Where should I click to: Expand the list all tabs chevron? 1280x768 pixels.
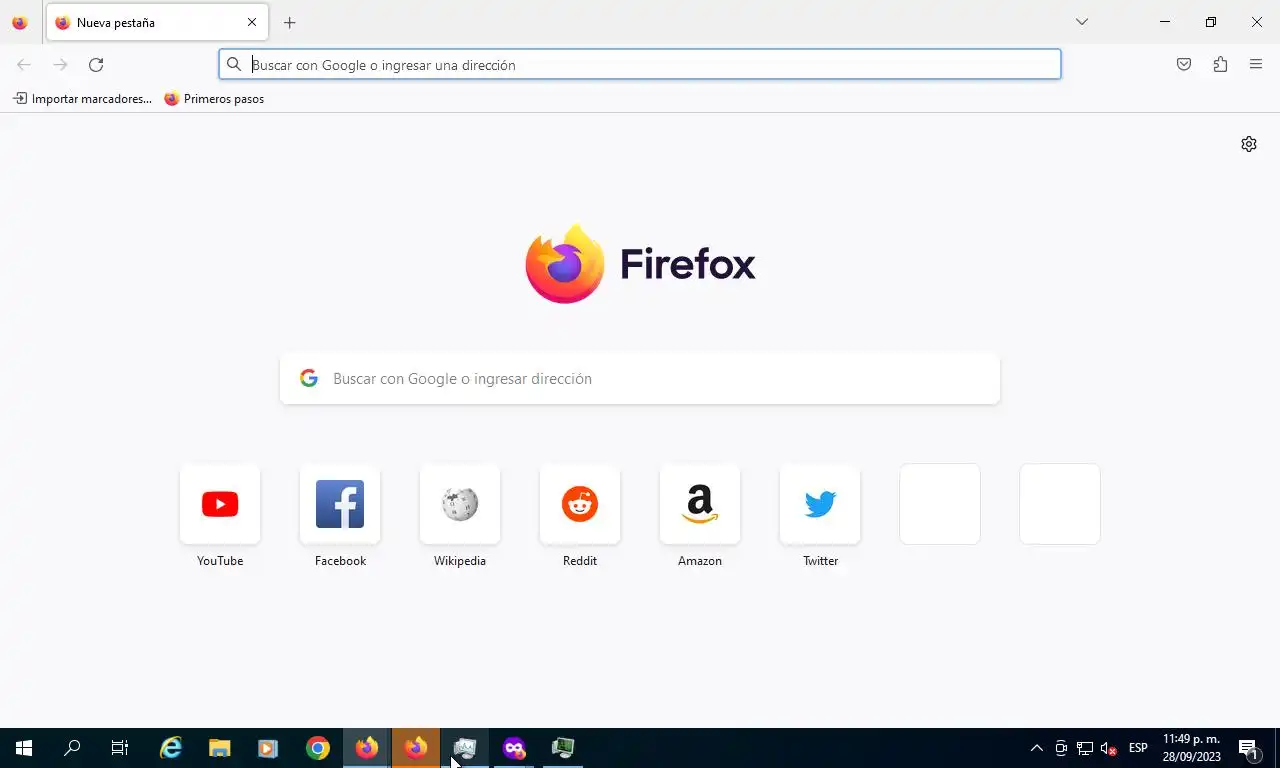click(x=1081, y=22)
